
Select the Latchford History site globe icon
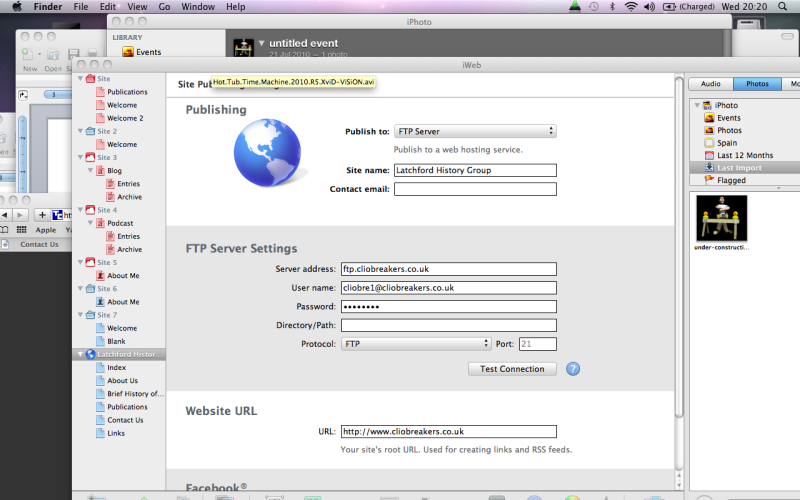click(x=90, y=354)
